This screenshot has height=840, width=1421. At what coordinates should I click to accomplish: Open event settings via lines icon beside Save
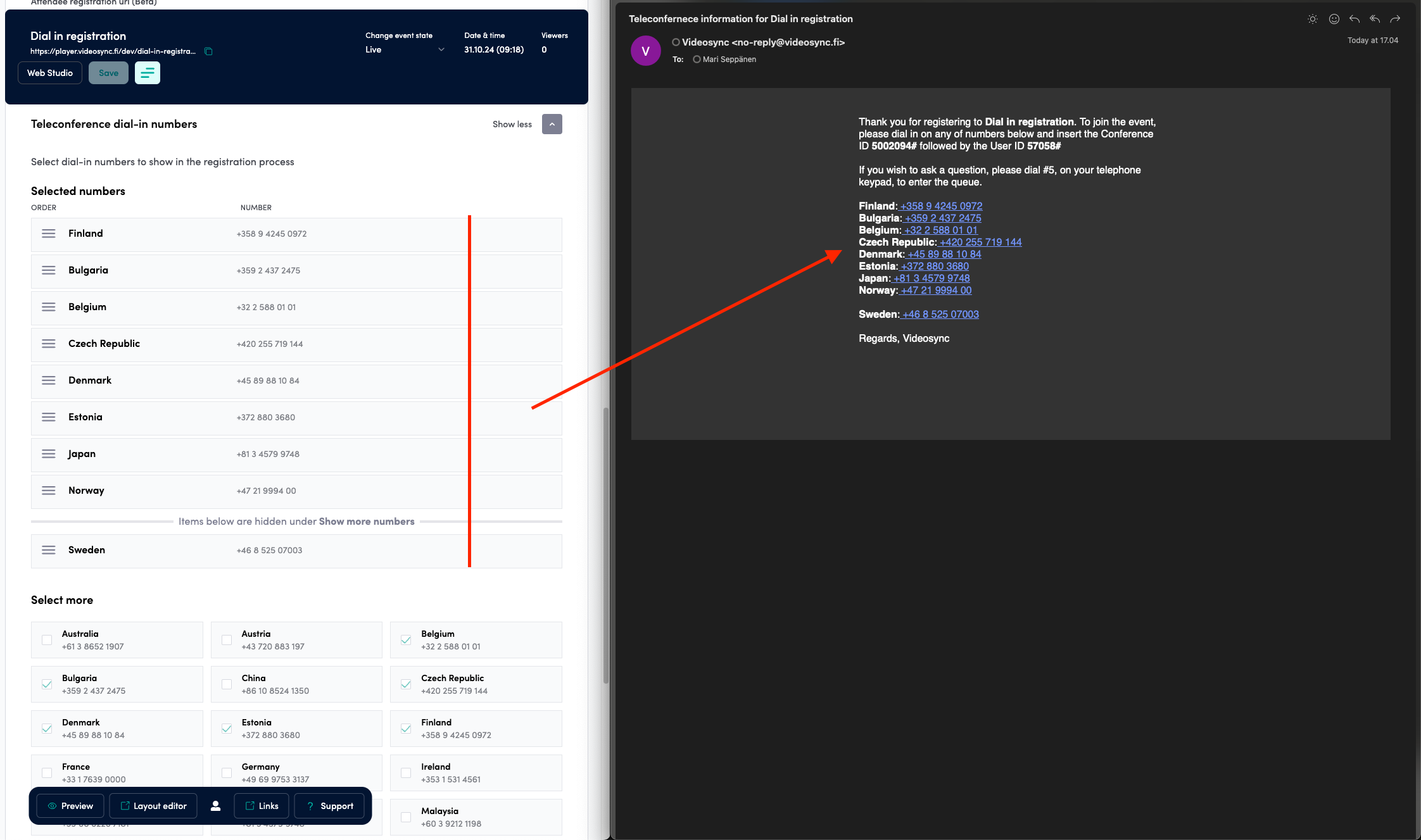[148, 73]
